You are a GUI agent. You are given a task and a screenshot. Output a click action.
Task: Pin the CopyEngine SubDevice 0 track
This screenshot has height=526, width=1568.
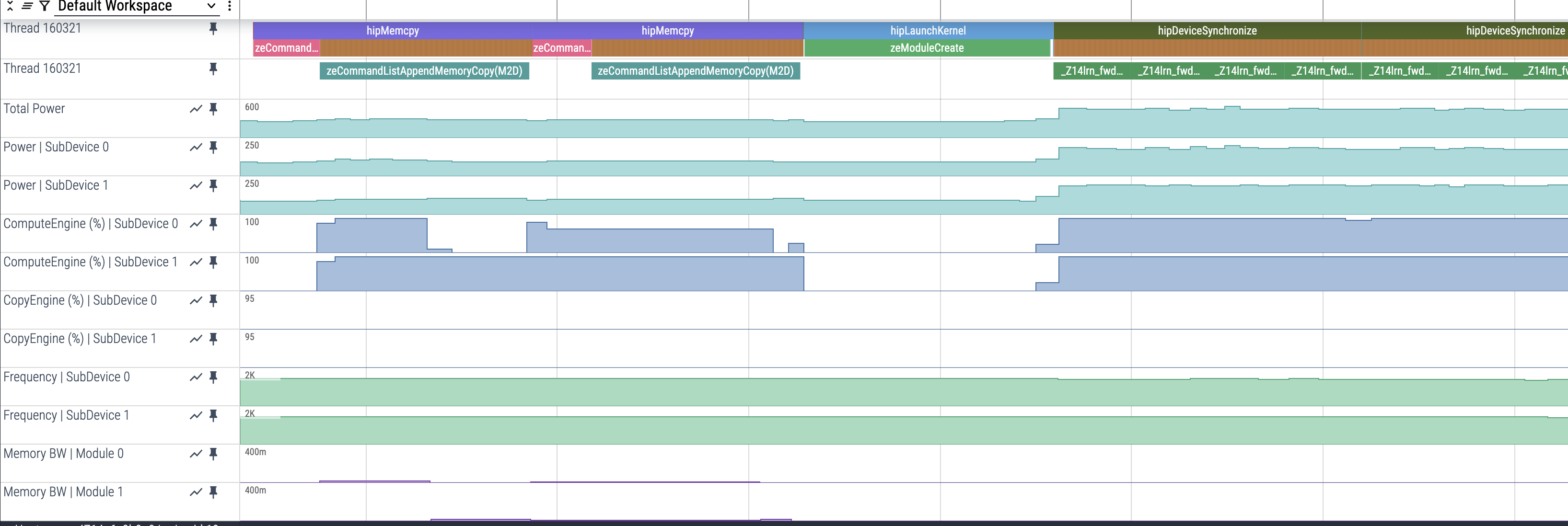213,300
